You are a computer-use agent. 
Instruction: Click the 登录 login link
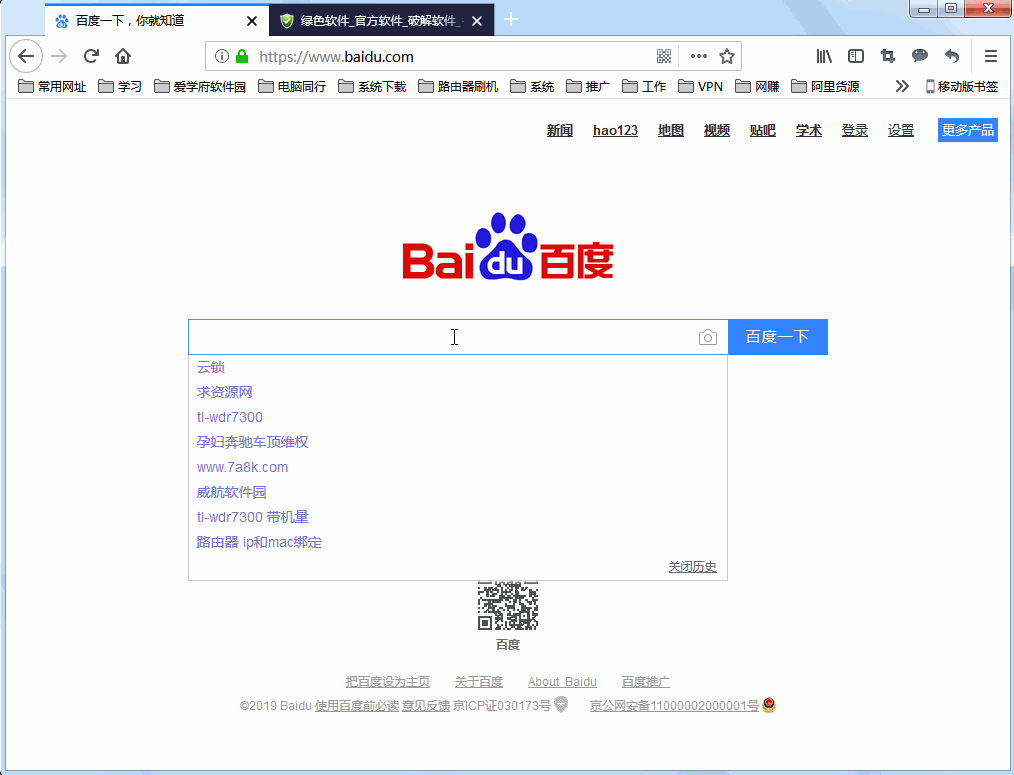(x=854, y=130)
